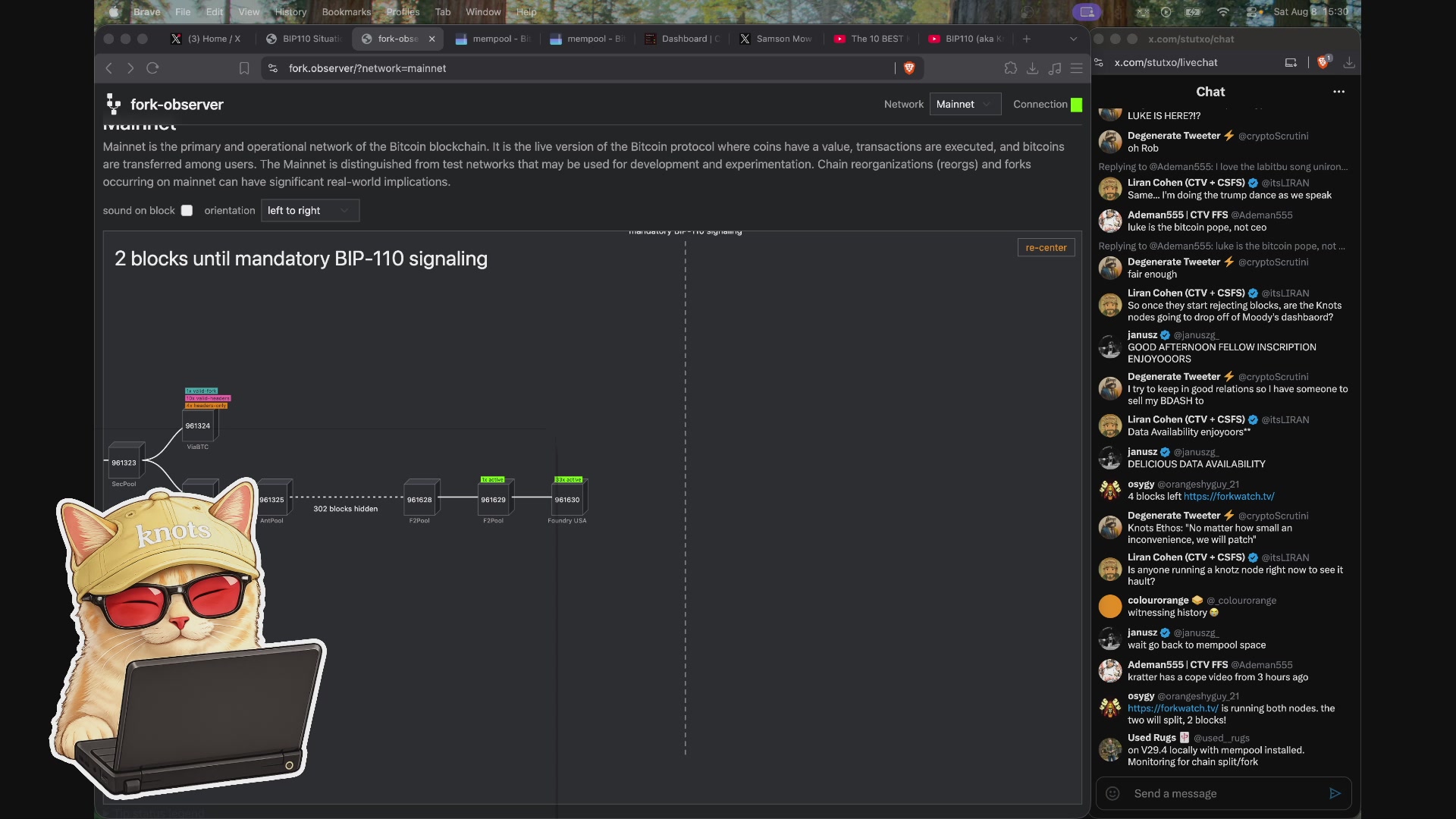
Task: Go forward using browser forward arrow
Action: pyautogui.click(x=130, y=68)
